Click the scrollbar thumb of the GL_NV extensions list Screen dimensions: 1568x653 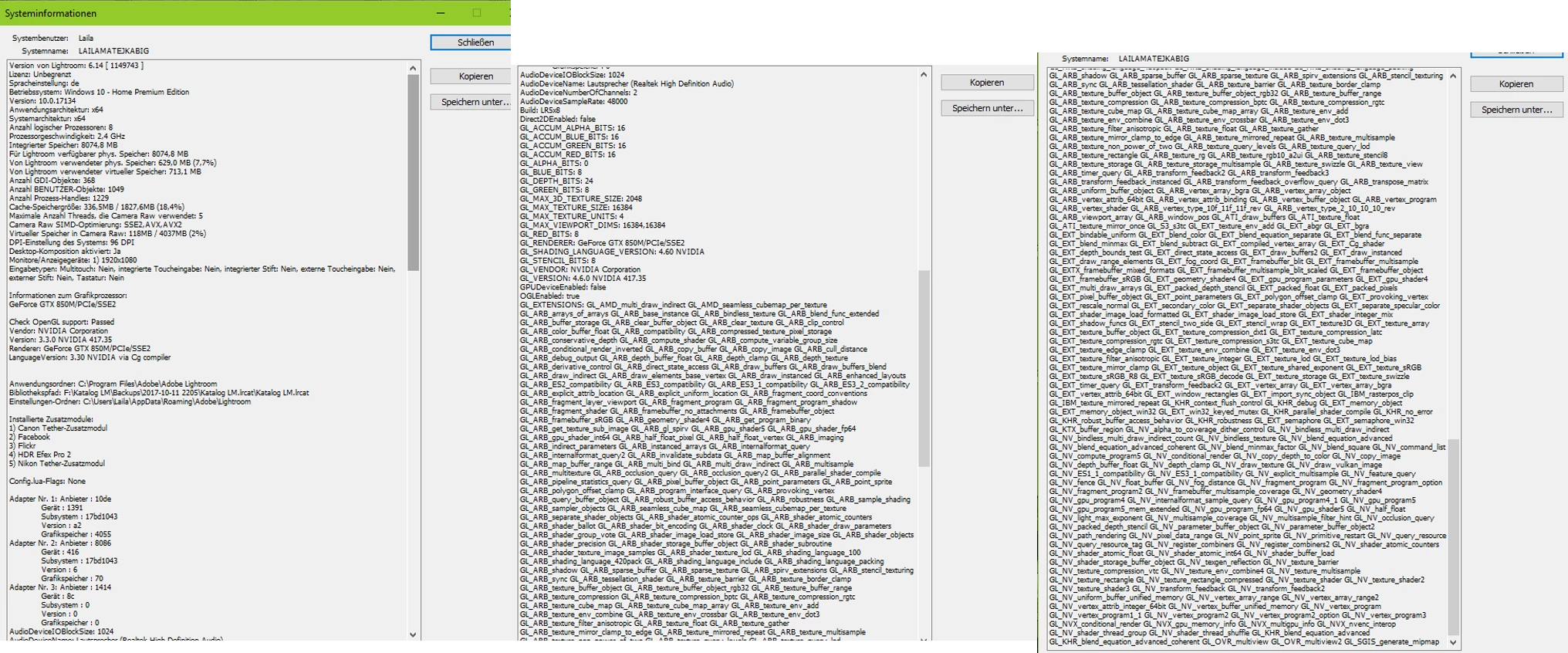pyautogui.click(x=1453, y=537)
